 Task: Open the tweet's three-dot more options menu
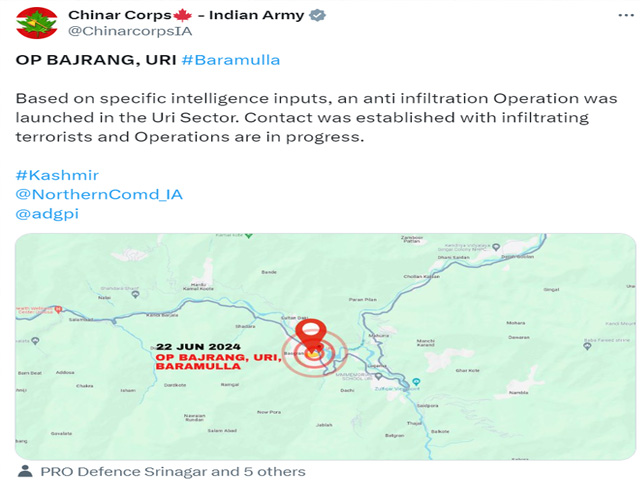tap(626, 16)
